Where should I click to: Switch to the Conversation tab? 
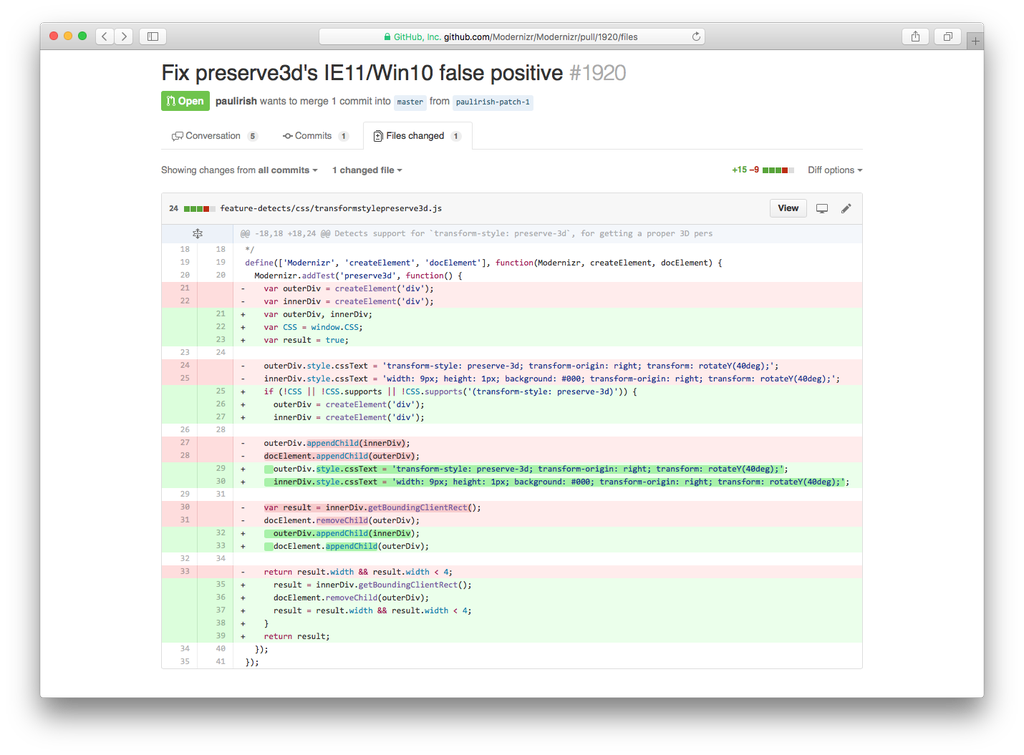(214, 136)
